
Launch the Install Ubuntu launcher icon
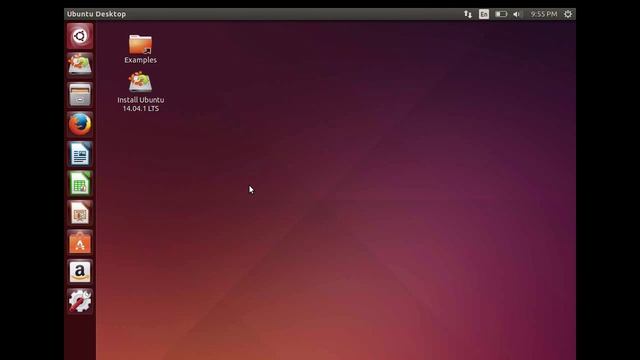coord(80,65)
